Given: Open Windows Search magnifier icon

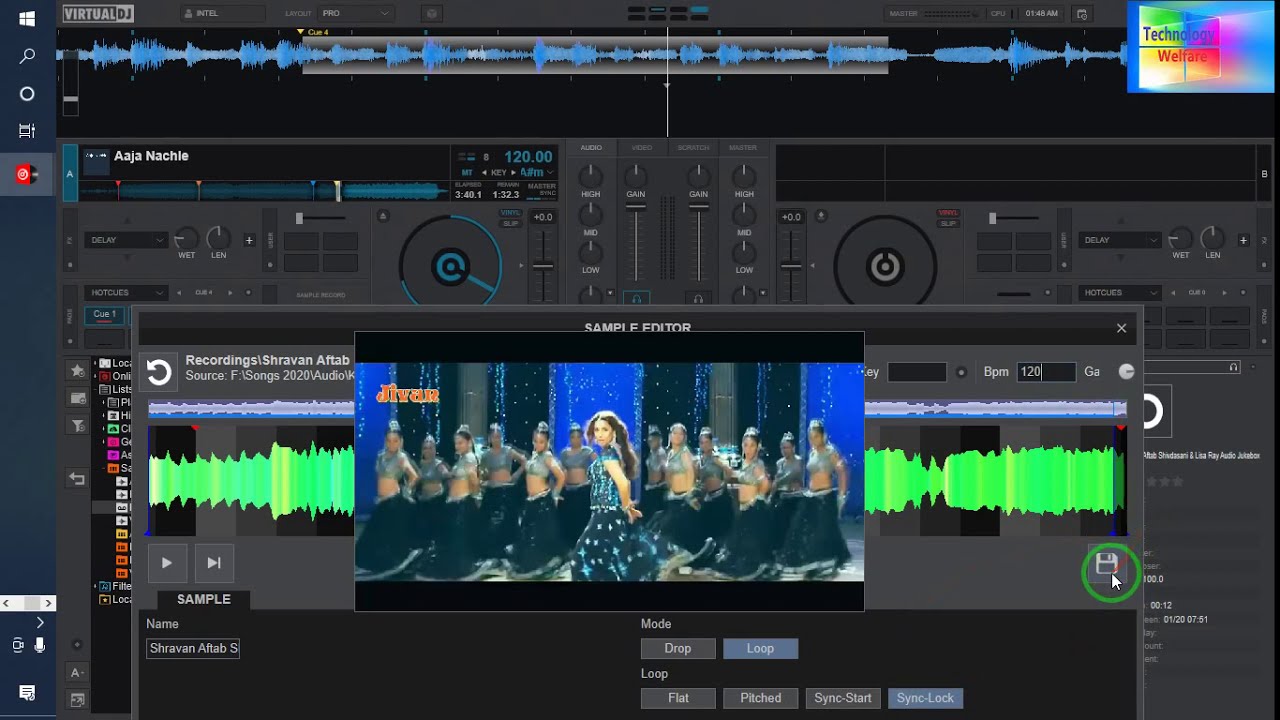Looking at the screenshot, I should point(27,56).
